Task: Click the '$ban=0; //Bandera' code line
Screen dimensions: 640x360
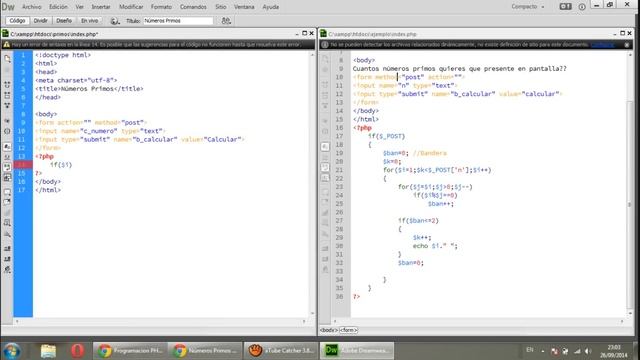Action: pyautogui.click(x=415, y=153)
